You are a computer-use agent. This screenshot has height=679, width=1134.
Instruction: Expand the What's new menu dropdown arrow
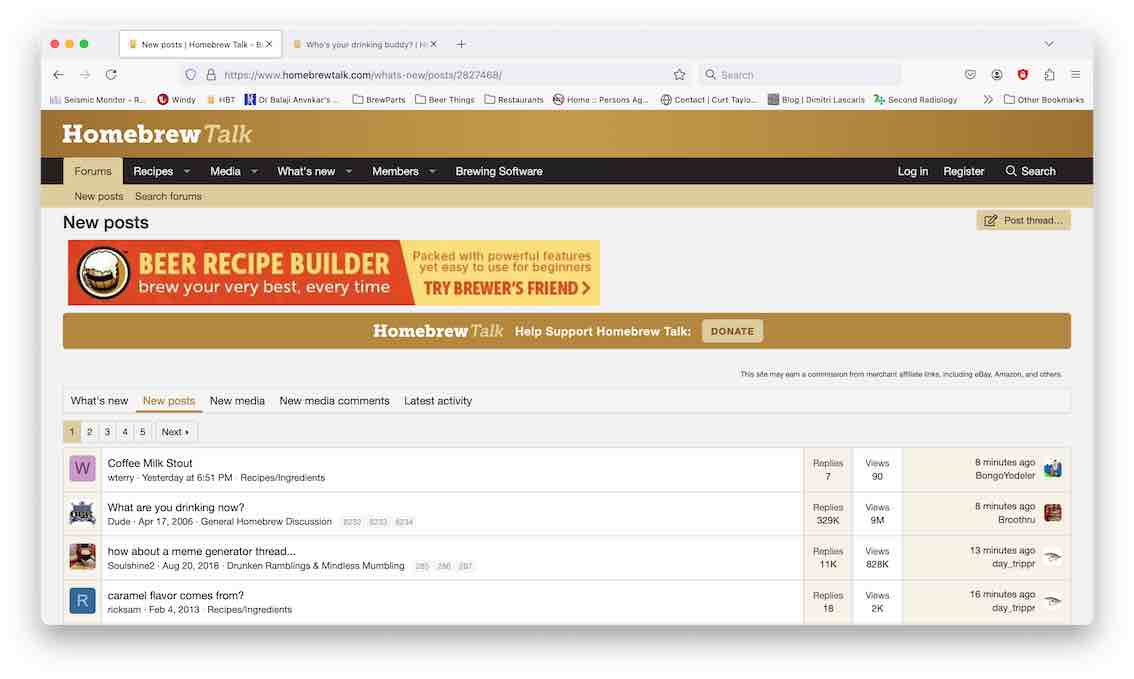(349, 171)
